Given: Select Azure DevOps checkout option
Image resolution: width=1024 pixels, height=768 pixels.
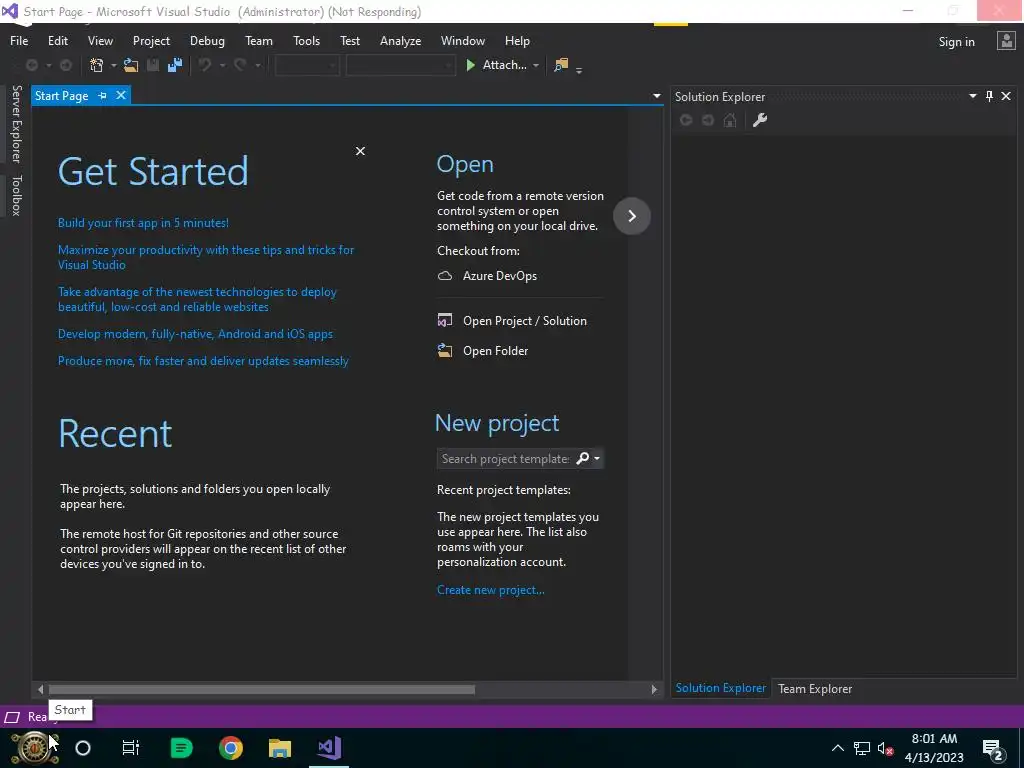Looking at the screenshot, I should pos(487,276).
